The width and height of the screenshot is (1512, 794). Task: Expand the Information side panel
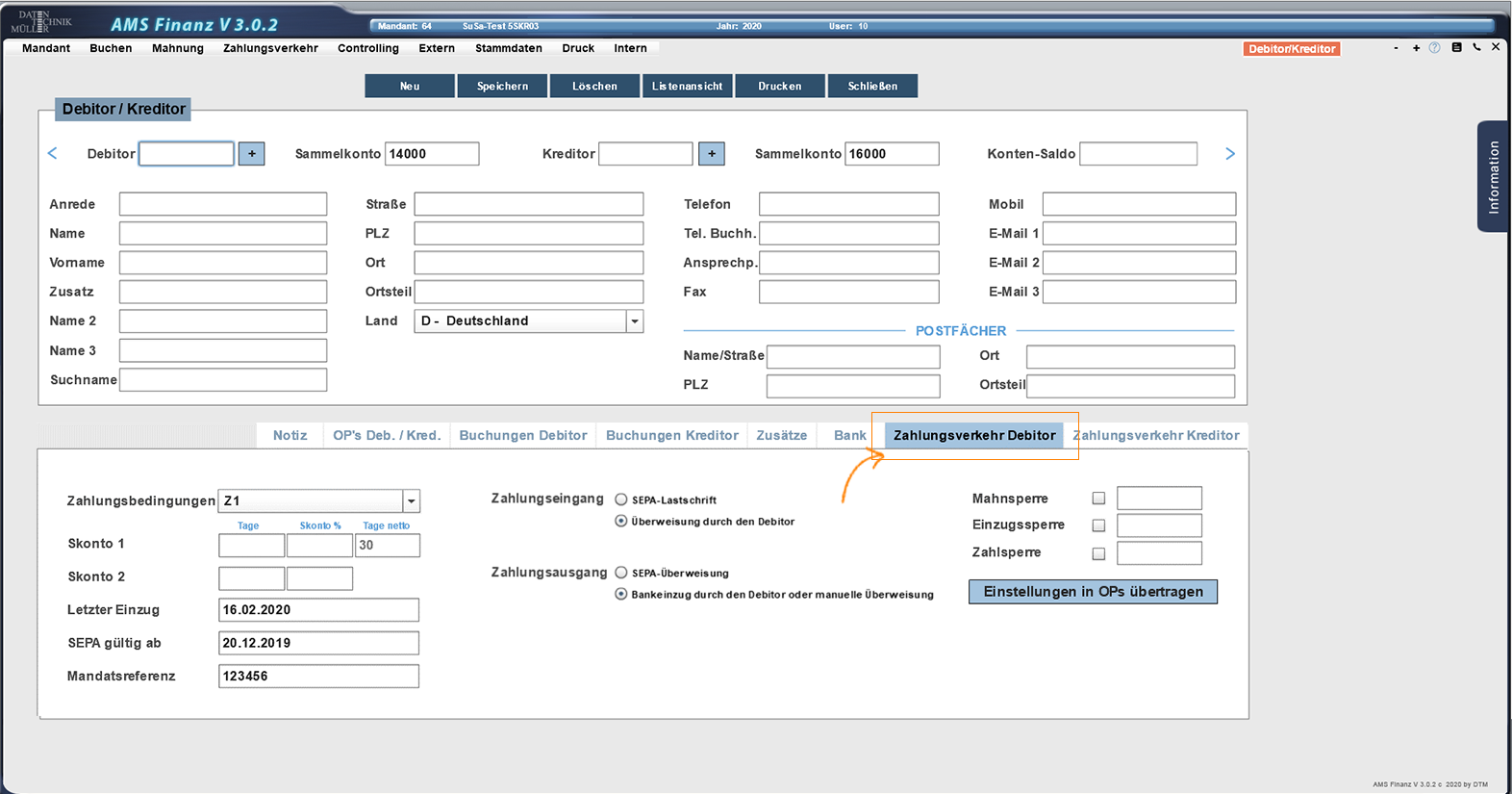click(1492, 176)
